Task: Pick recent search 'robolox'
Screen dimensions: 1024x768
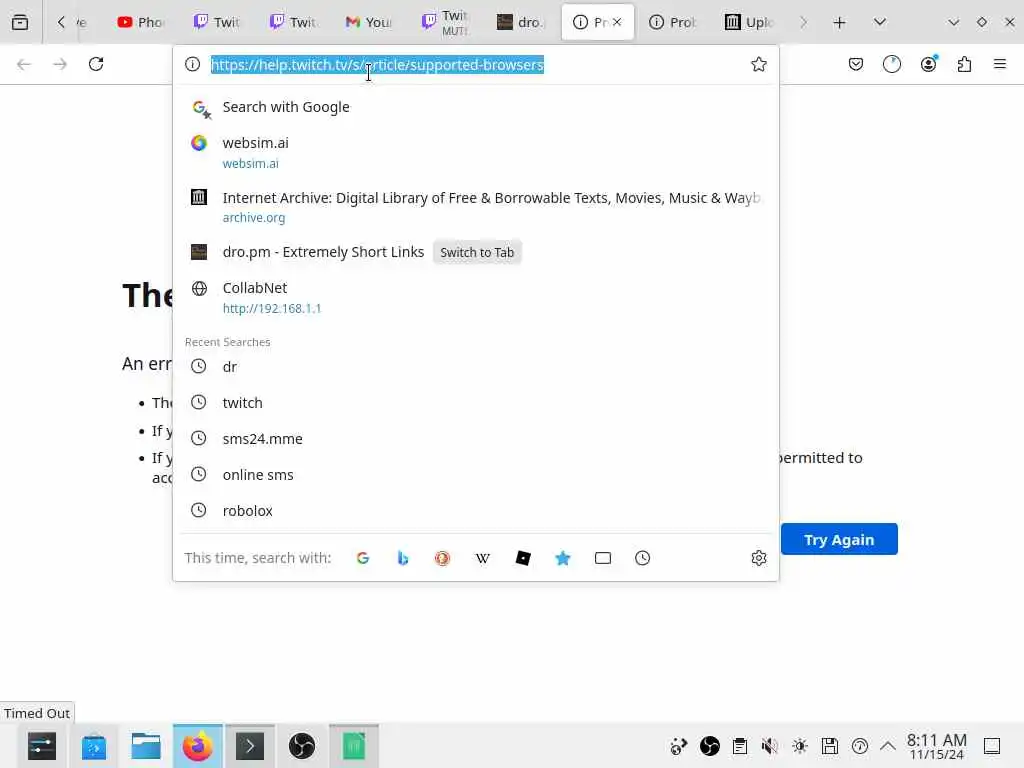Action: tap(475, 510)
